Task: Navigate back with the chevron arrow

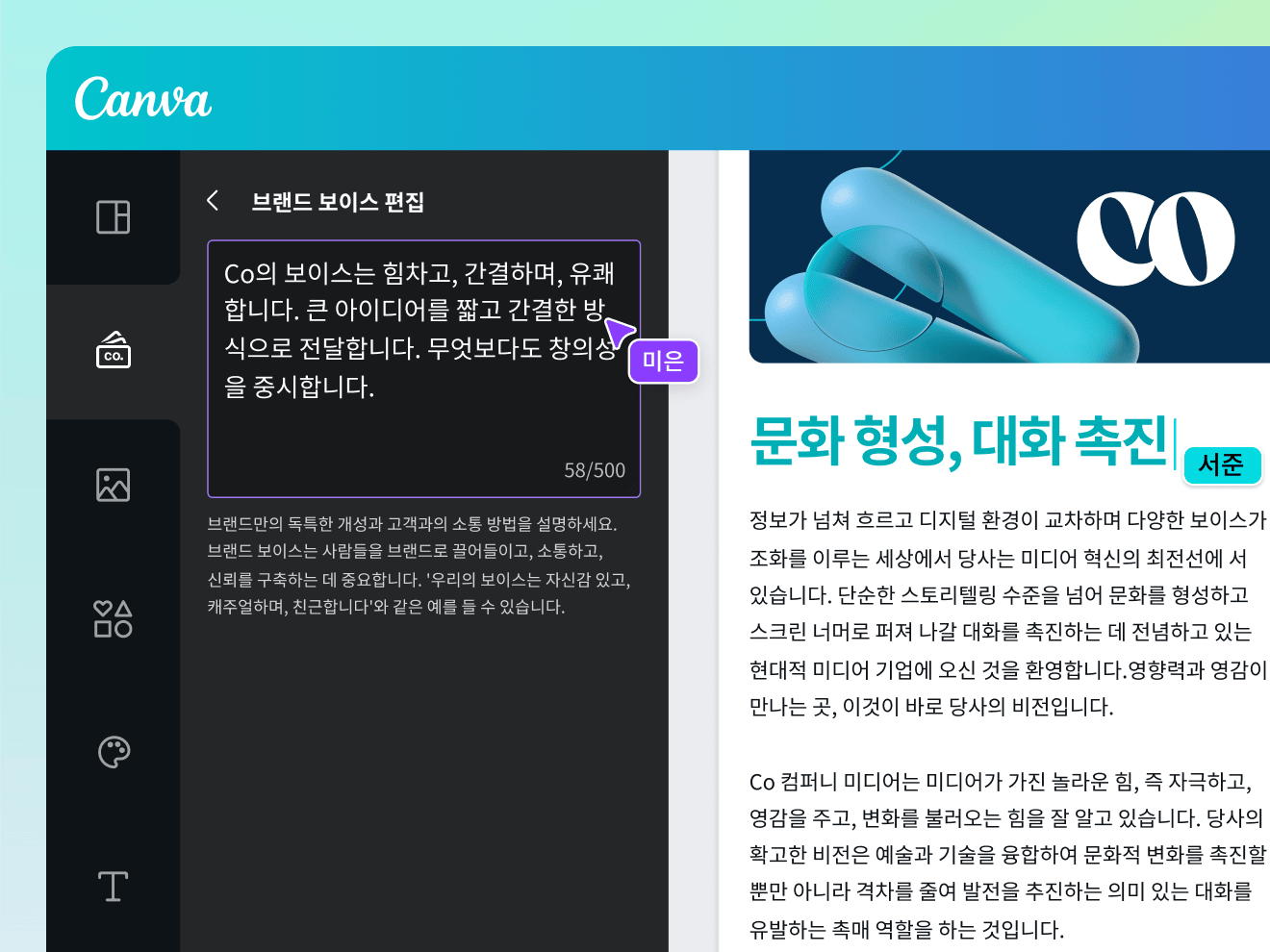Action: 212,201
